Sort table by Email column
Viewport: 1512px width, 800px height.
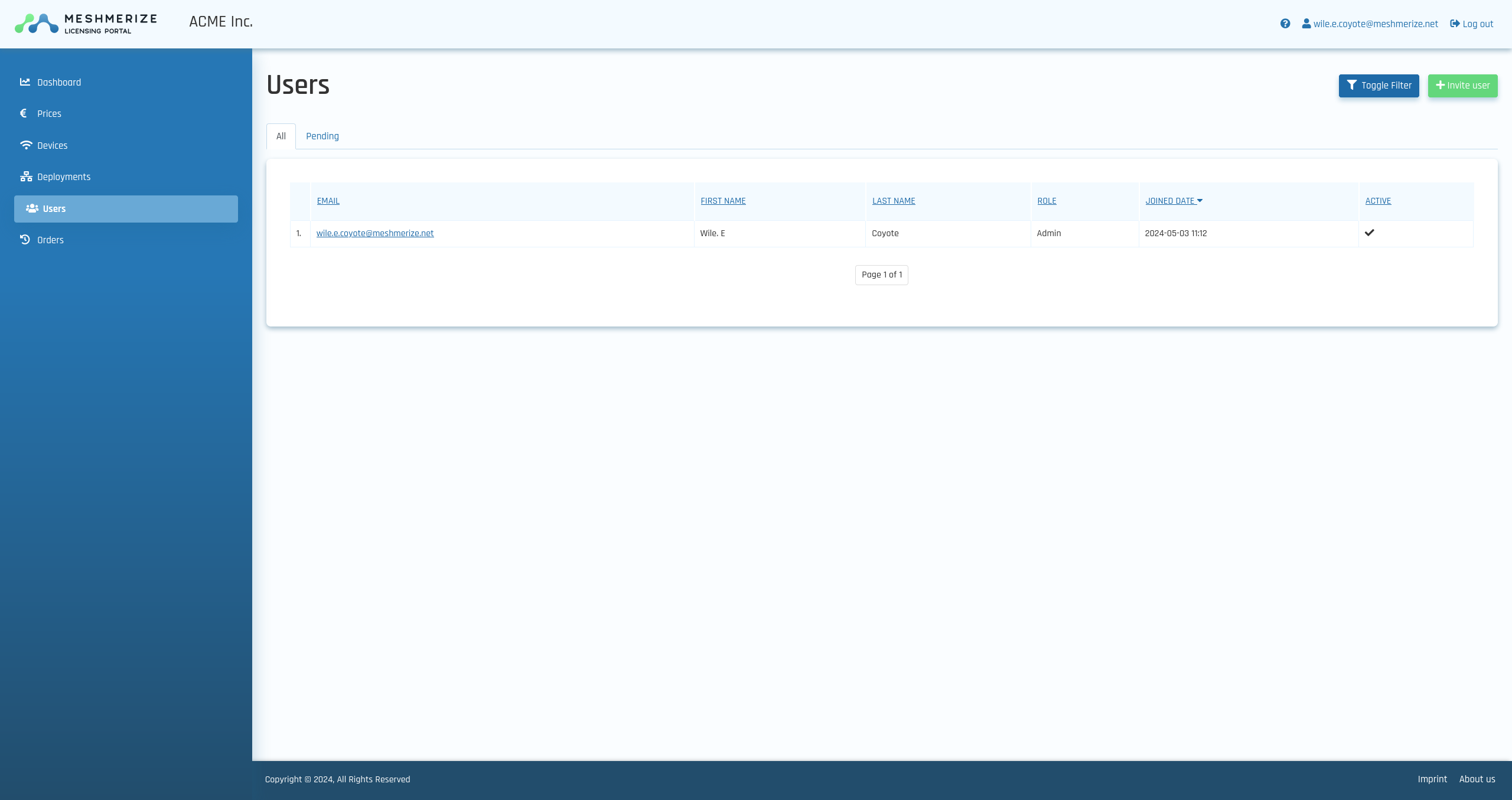[328, 201]
